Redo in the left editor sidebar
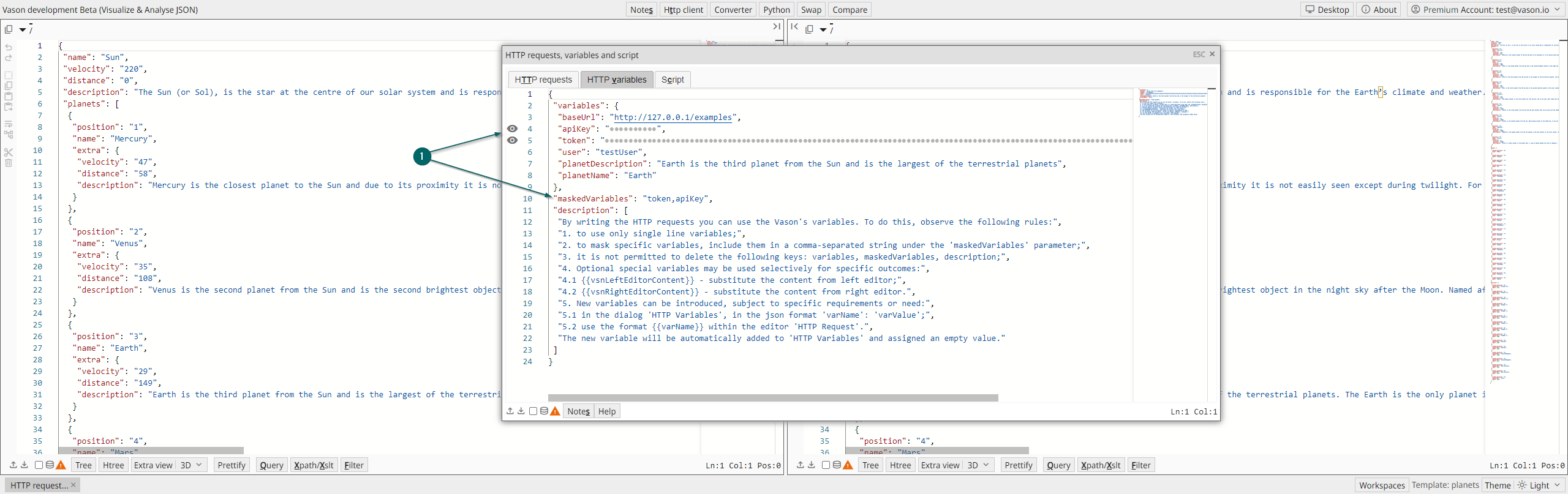Viewport: 1568px width, 494px height. (x=9, y=58)
